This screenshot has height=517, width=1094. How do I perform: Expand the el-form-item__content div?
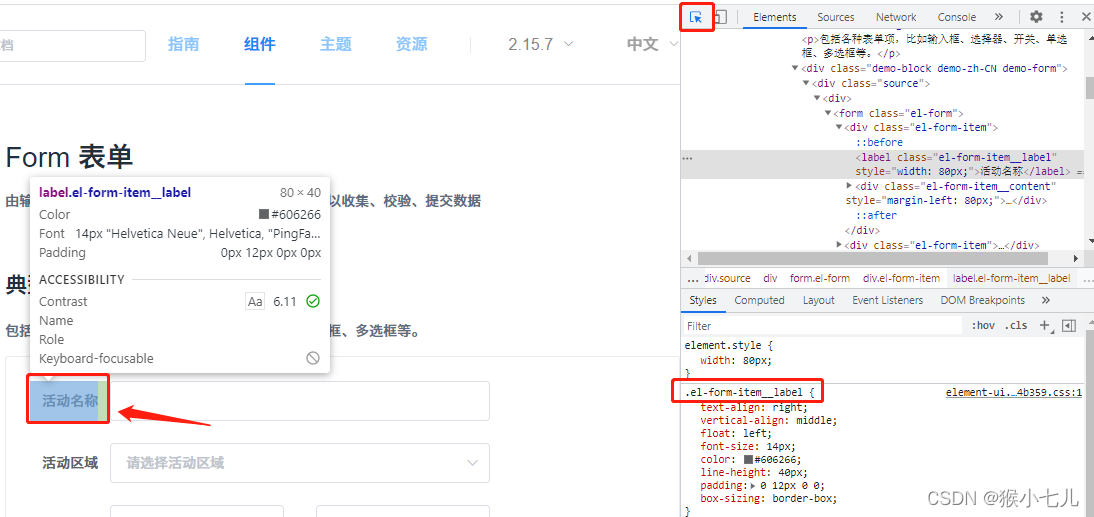pos(849,186)
